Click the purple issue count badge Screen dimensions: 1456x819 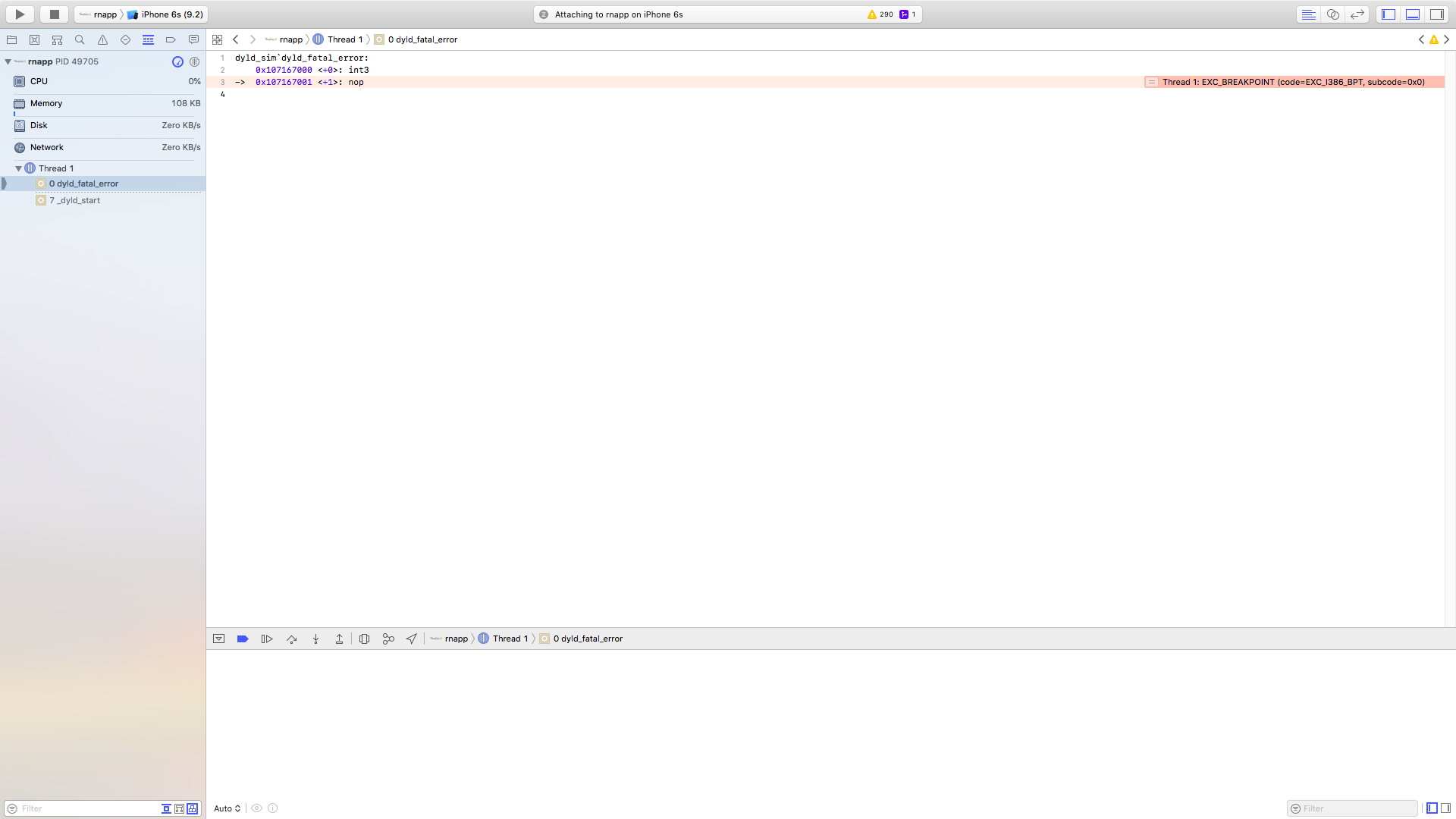pos(908,14)
